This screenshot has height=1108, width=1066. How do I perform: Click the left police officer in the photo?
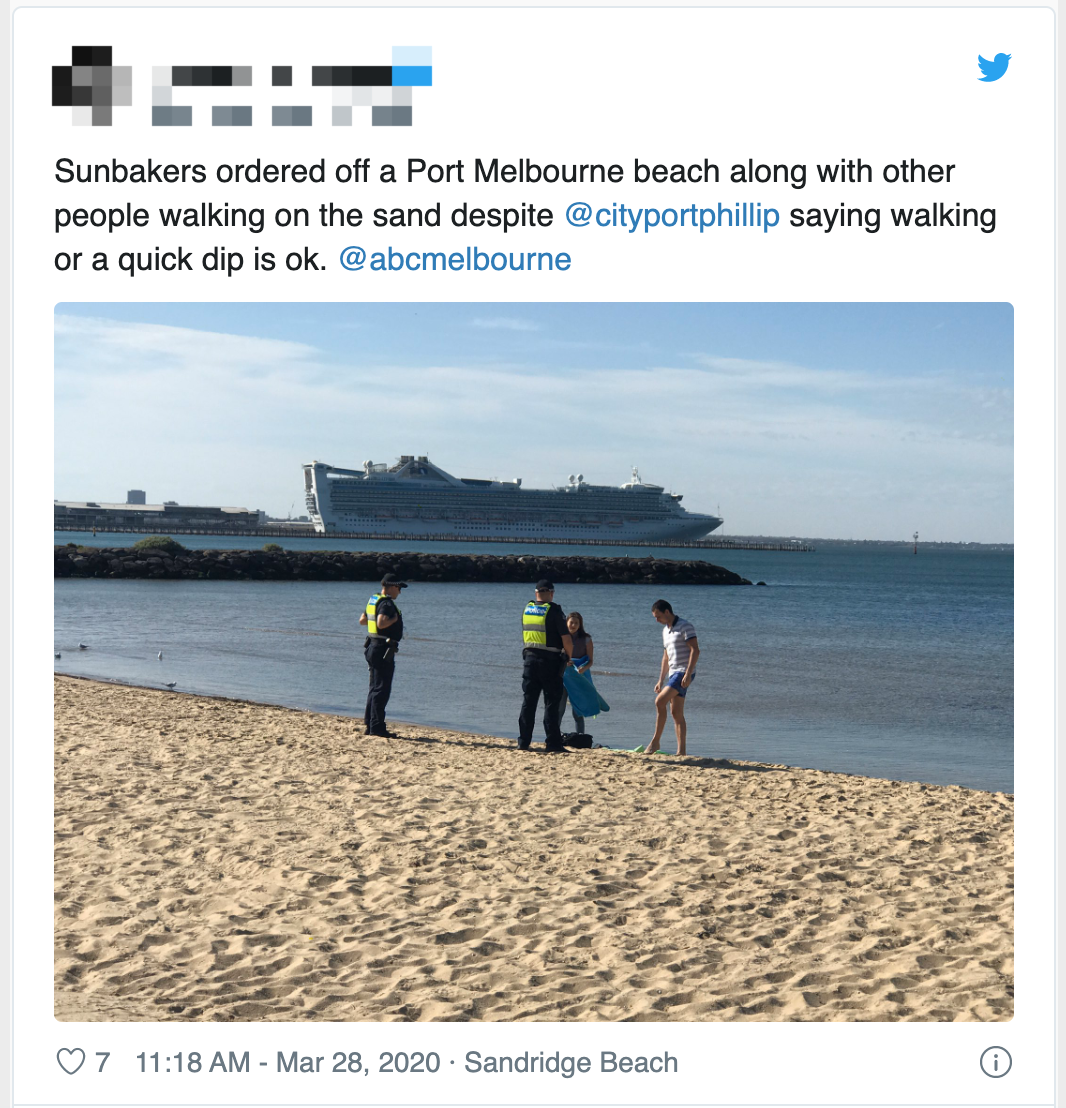(383, 656)
